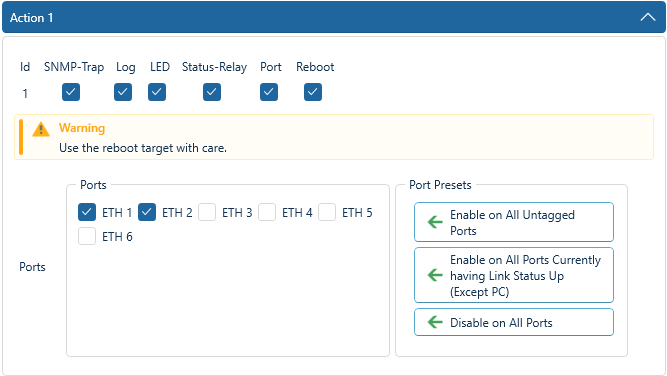Click the orange warning triangle icon
The height and width of the screenshot is (376, 667).
point(41,129)
